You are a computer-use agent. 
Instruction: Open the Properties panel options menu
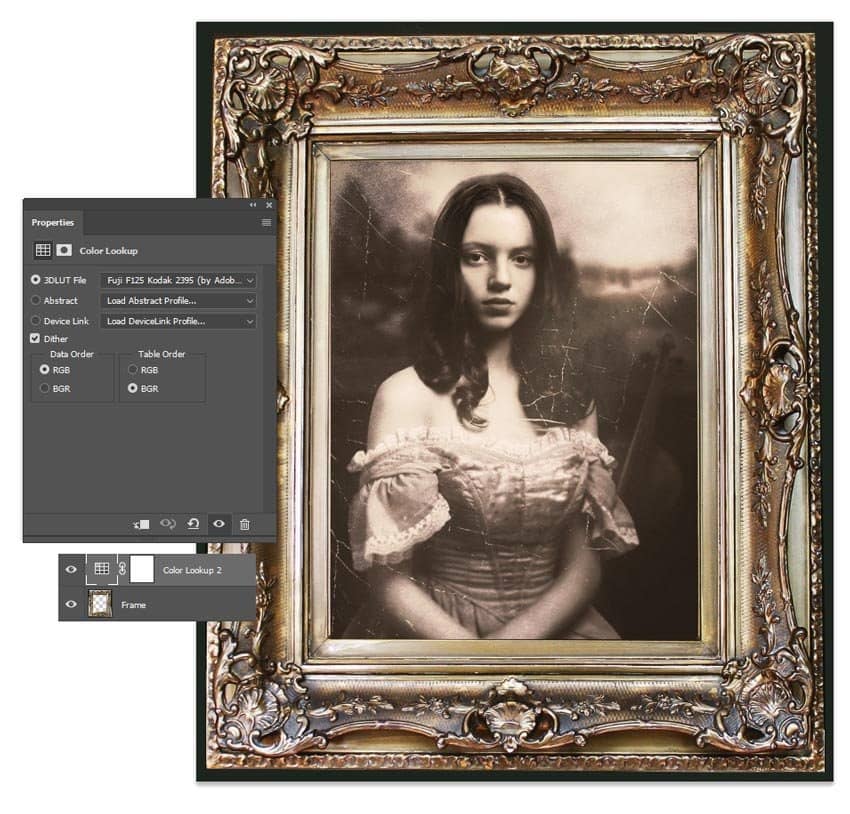tap(266, 222)
